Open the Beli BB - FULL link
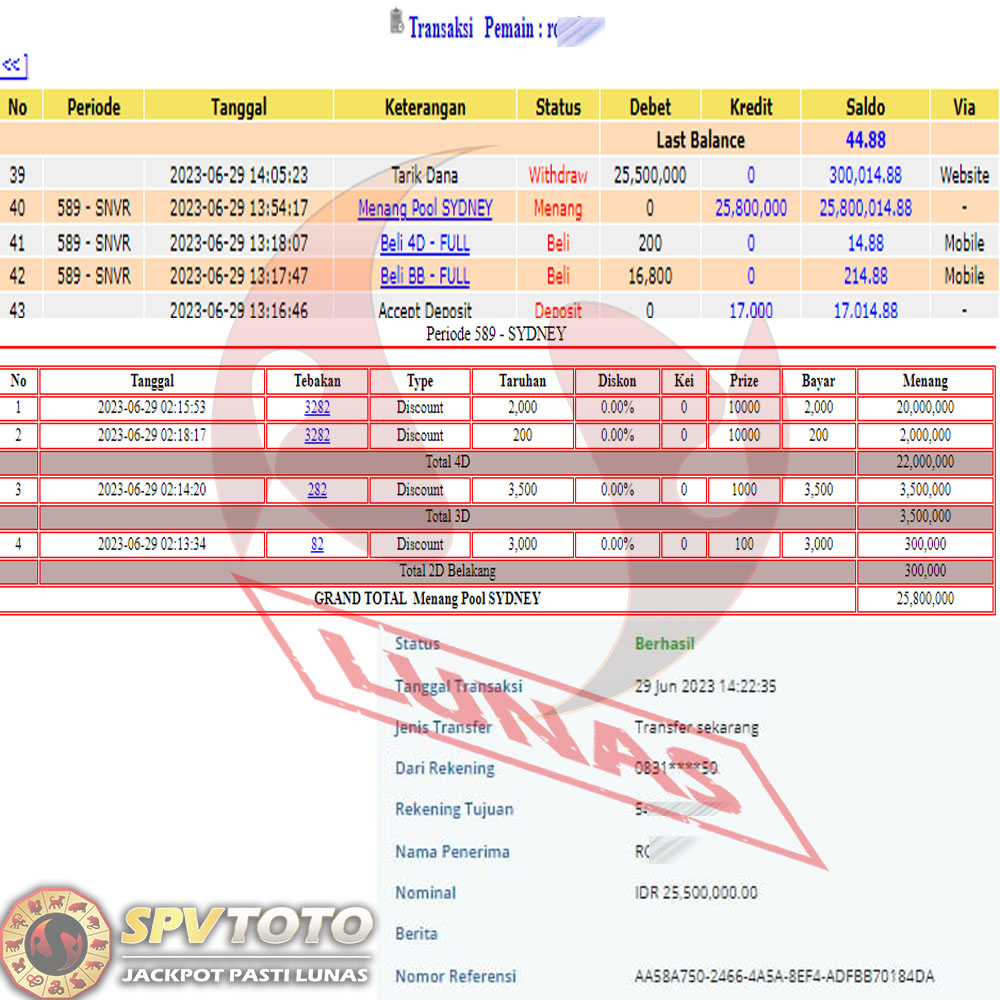1000x1000 pixels. pyautogui.click(x=425, y=276)
